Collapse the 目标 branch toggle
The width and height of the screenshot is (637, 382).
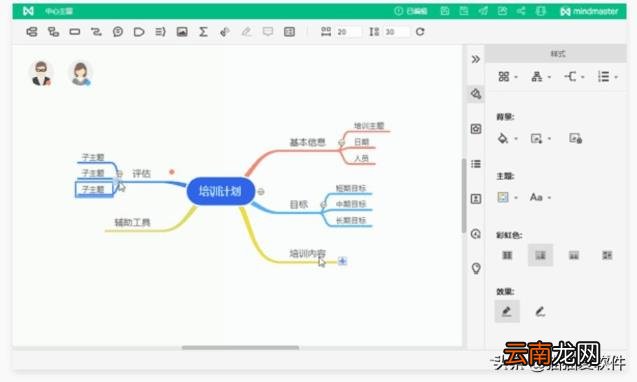[x=323, y=205]
